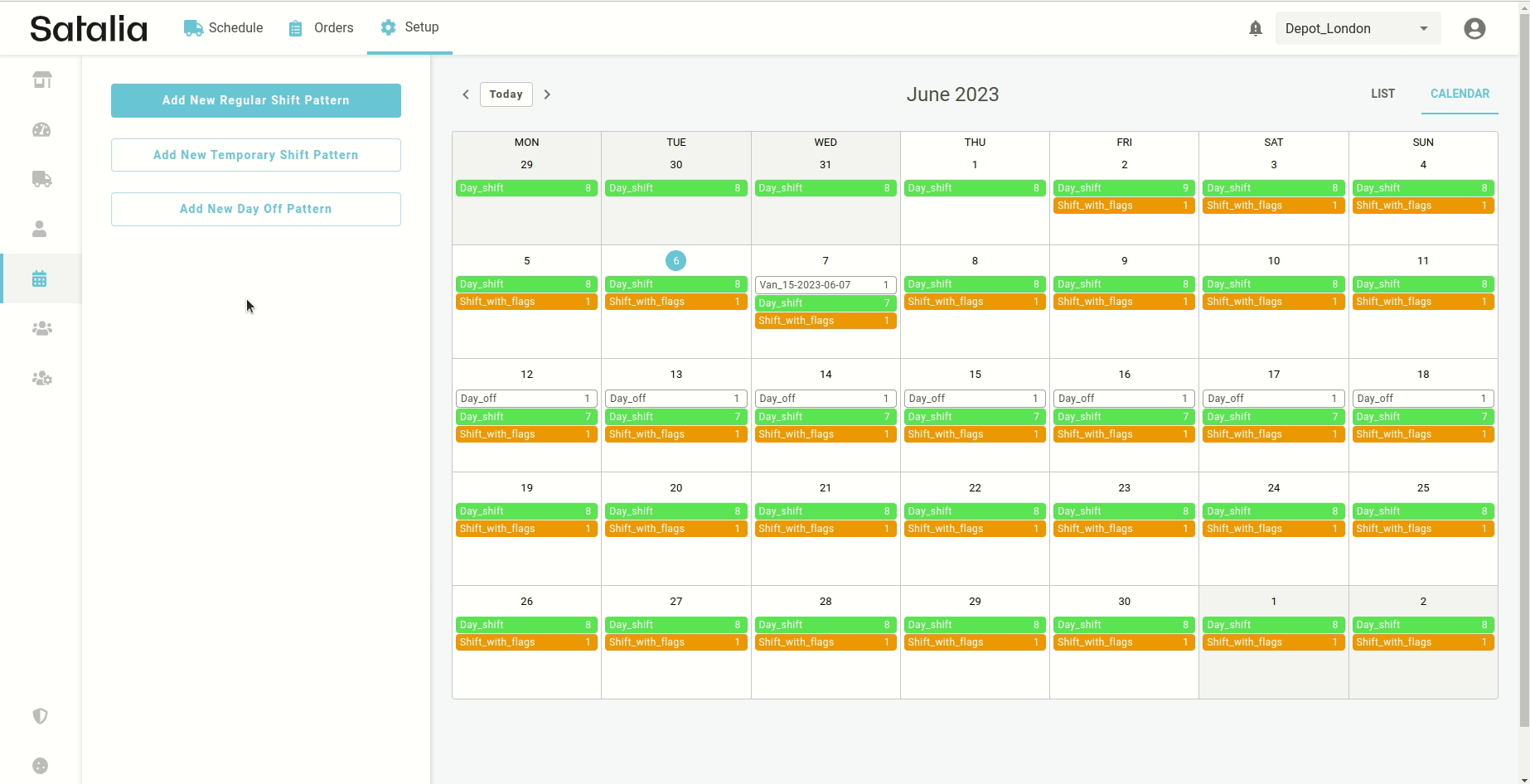Click the users settings gear sidebar icon
Screen dimensions: 1530x784
(41, 379)
